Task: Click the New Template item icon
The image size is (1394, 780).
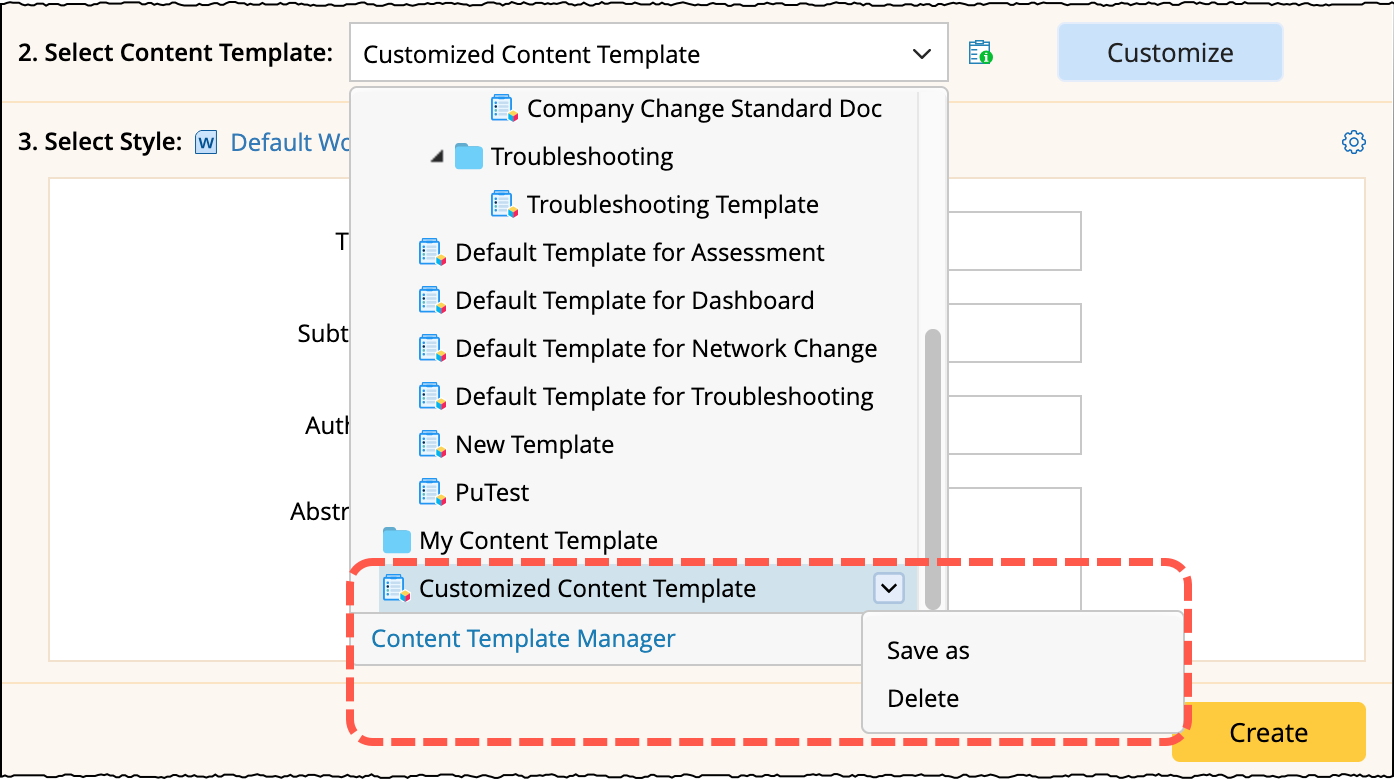Action: (x=432, y=445)
